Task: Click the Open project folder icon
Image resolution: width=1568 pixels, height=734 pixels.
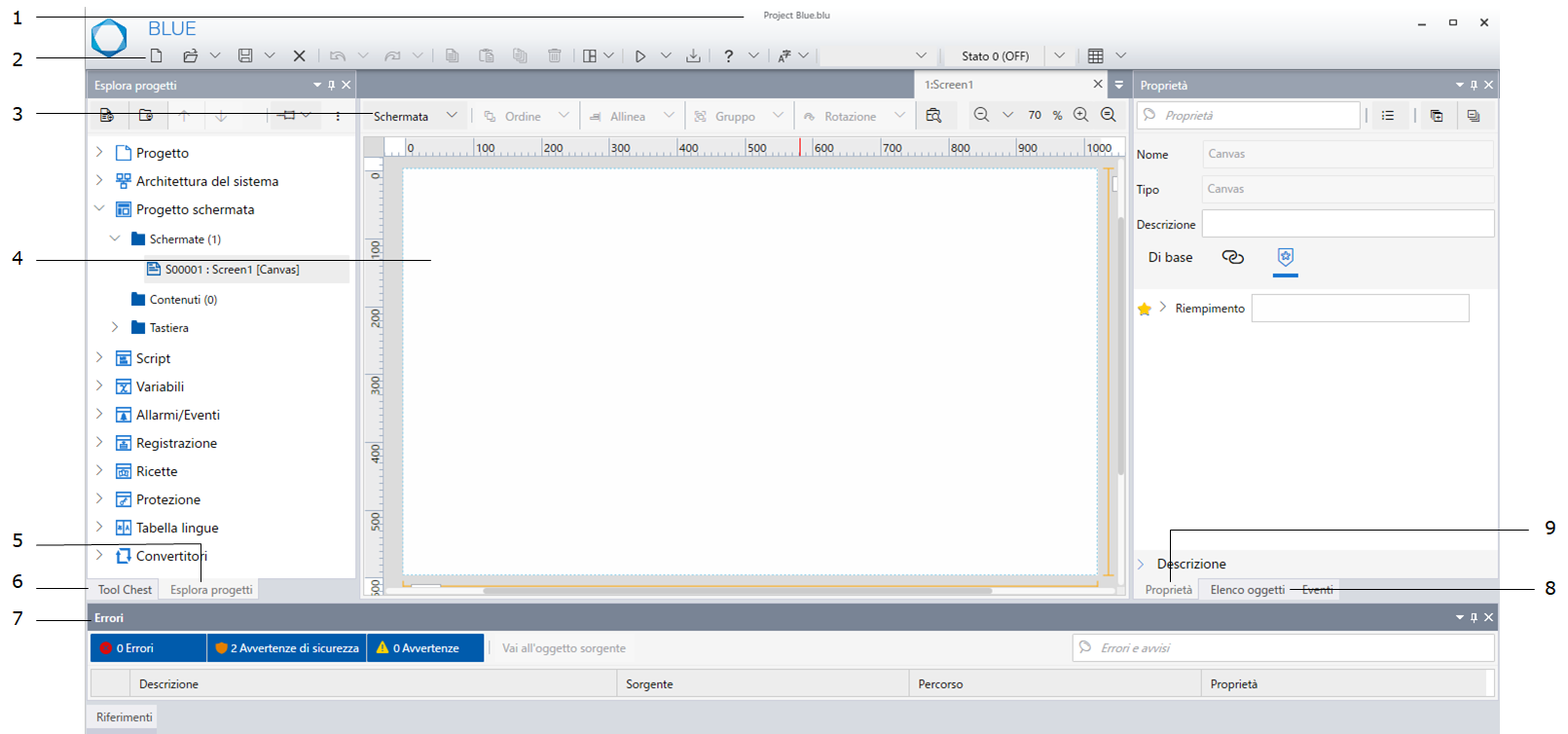Action: (x=191, y=55)
